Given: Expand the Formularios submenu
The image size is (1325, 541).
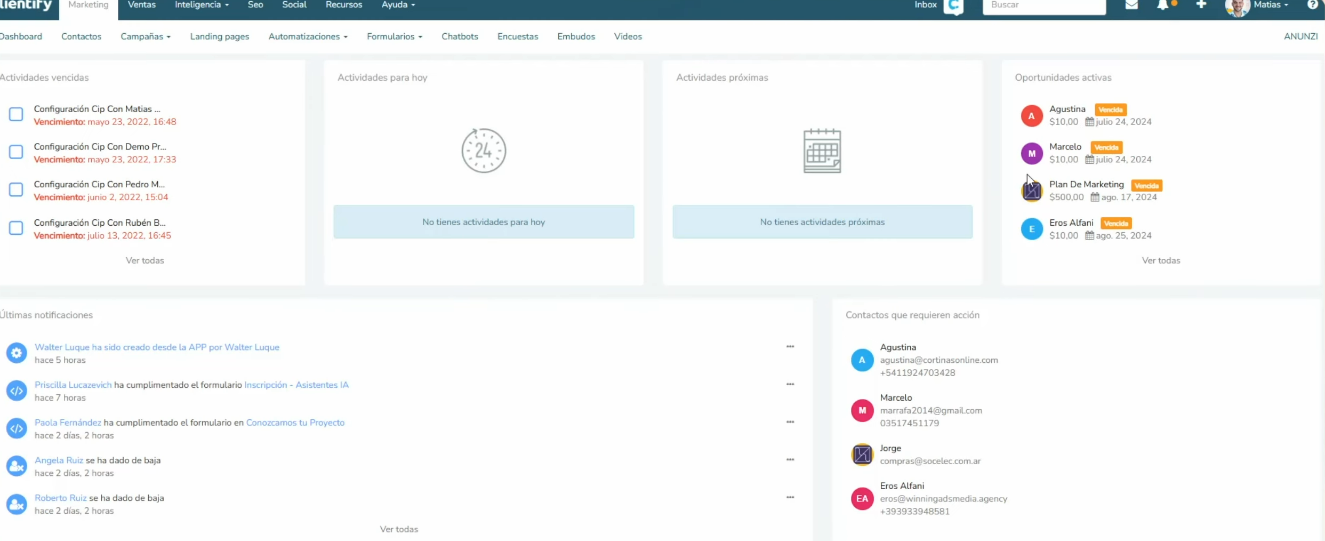Looking at the screenshot, I should (394, 36).
